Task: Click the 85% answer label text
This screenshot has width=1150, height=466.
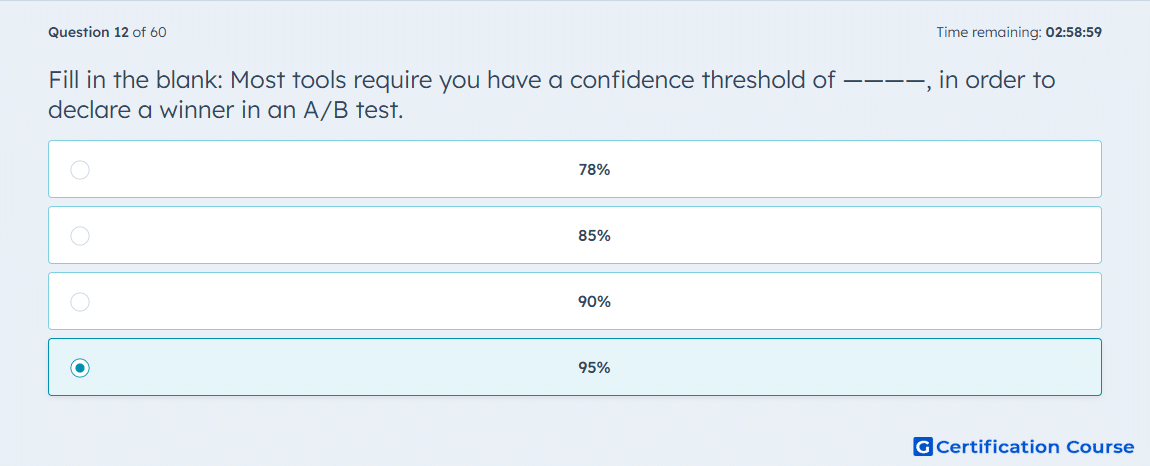Action: pyautogui.click(x=594, y=236)
